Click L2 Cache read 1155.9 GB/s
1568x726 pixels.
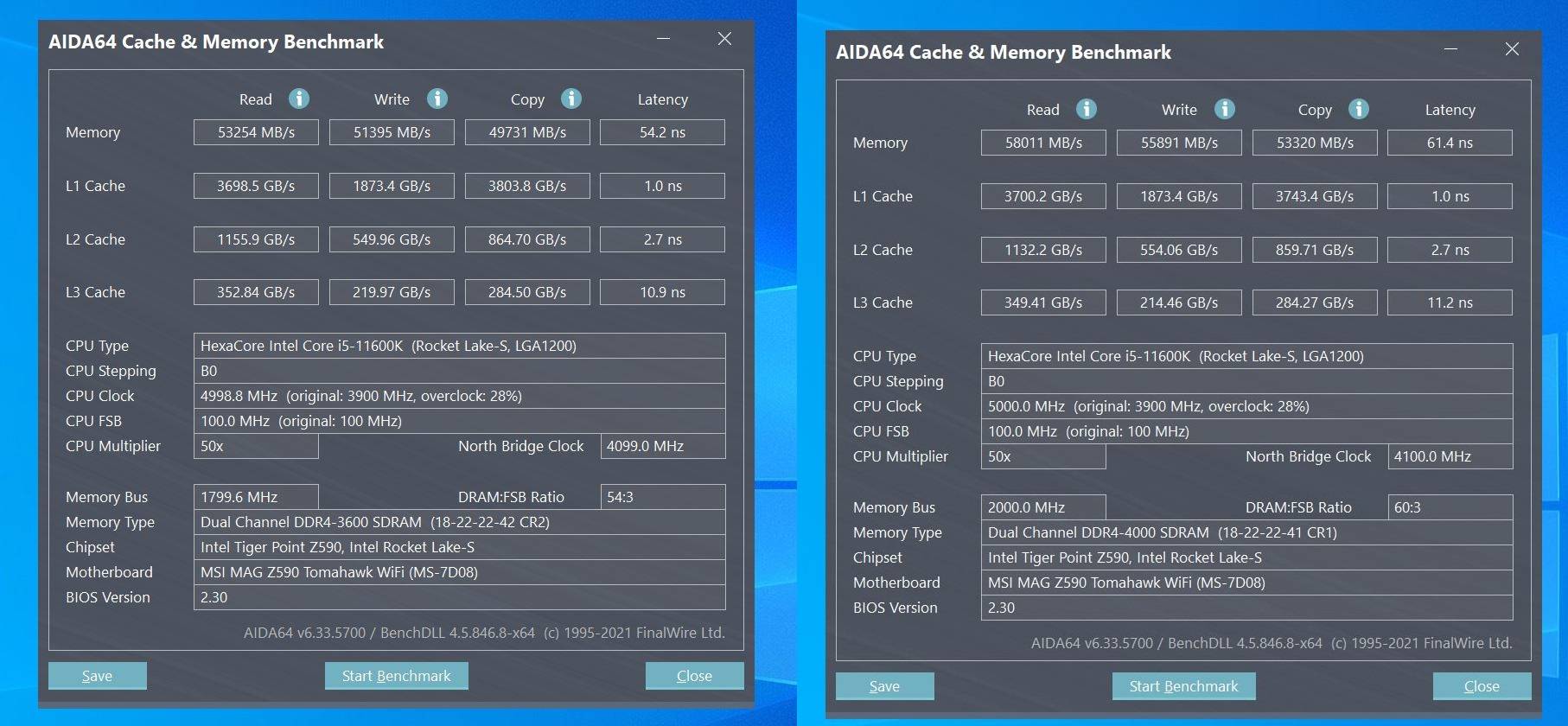256,239
